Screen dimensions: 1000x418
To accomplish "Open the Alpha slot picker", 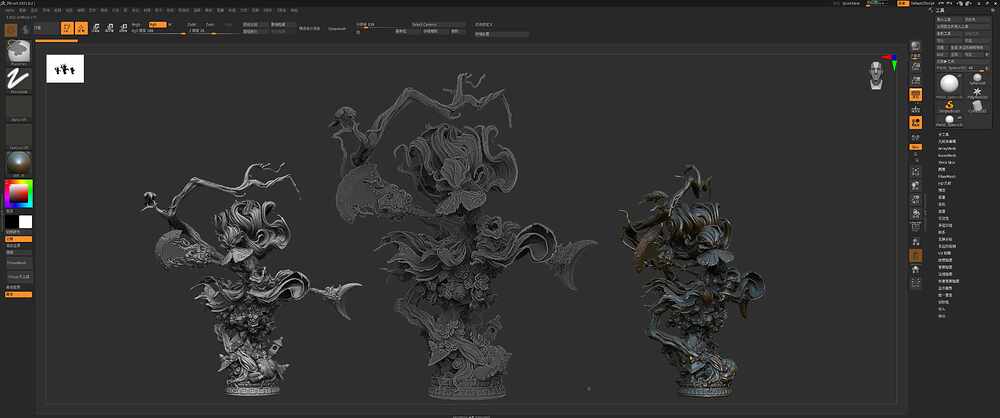I will (19, 108).
